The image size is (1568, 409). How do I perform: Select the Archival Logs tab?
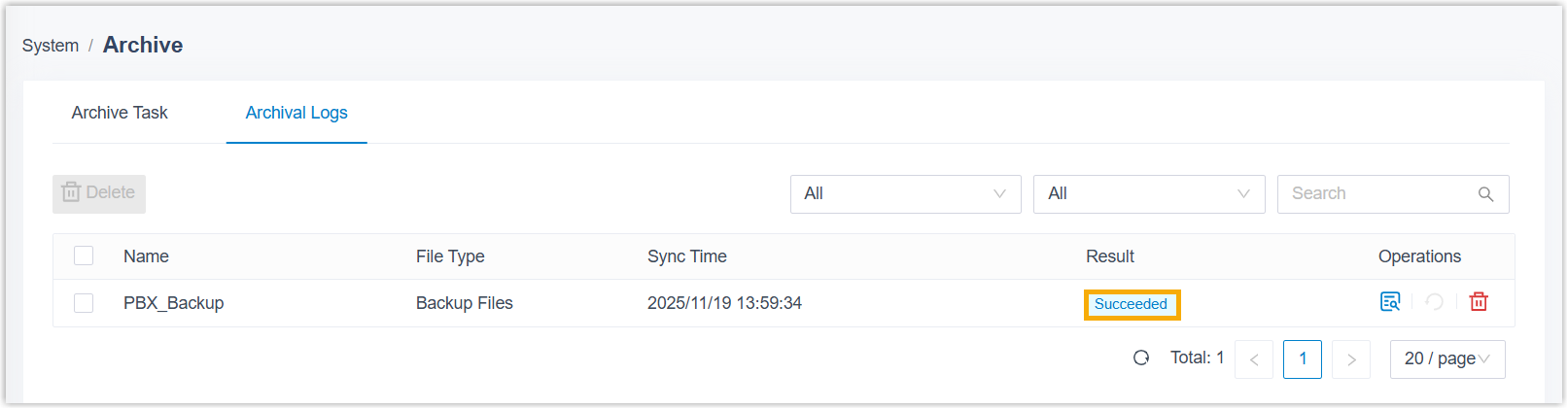pos(296,113)
